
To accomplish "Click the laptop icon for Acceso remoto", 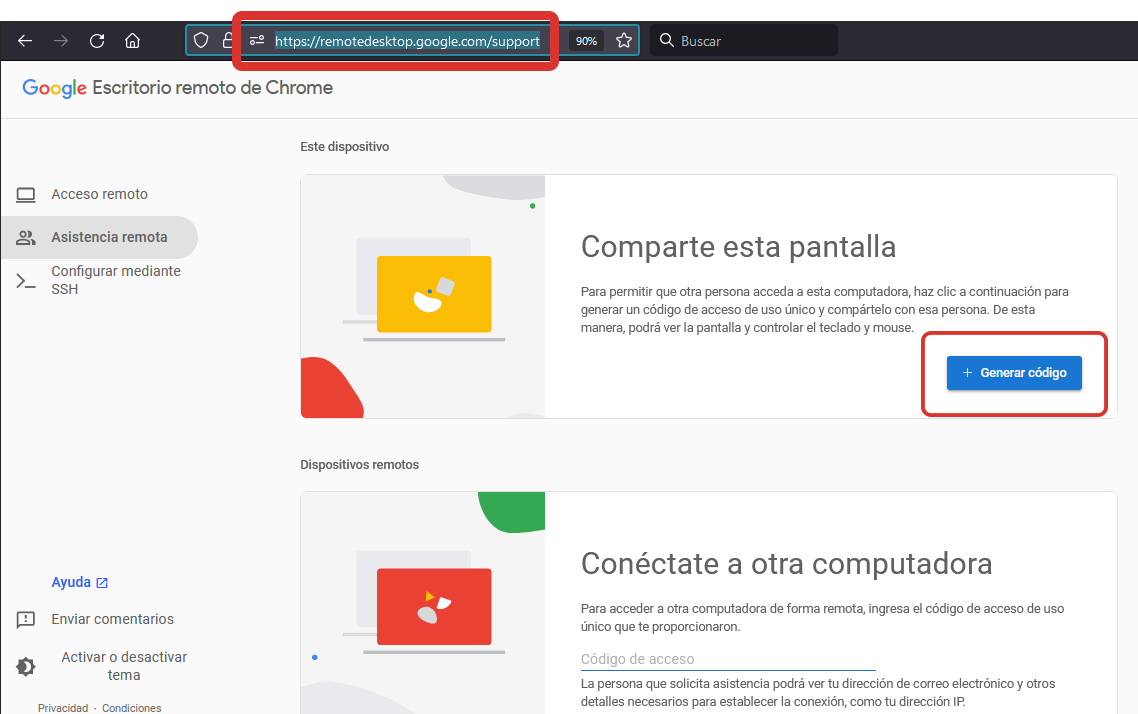I will (26, 194).
